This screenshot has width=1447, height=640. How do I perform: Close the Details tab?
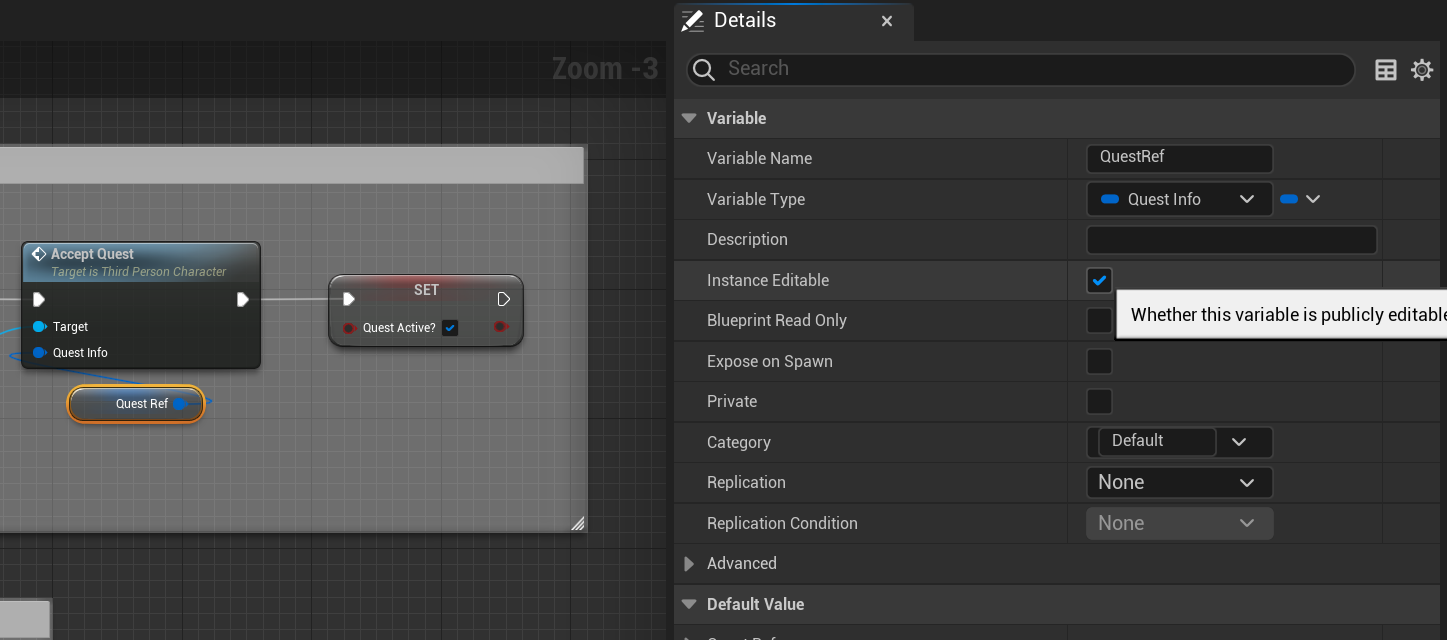pyautogui.click(x=887, y=21)
